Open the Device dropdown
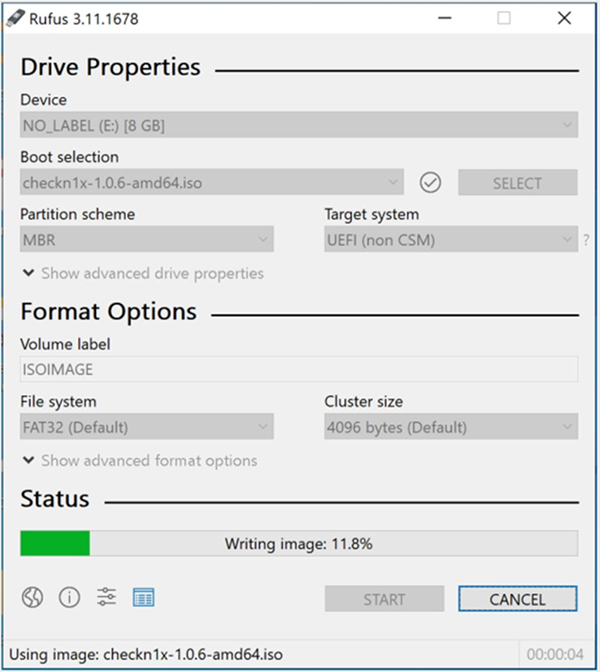The image size is (600, 672). coord(298,125)
